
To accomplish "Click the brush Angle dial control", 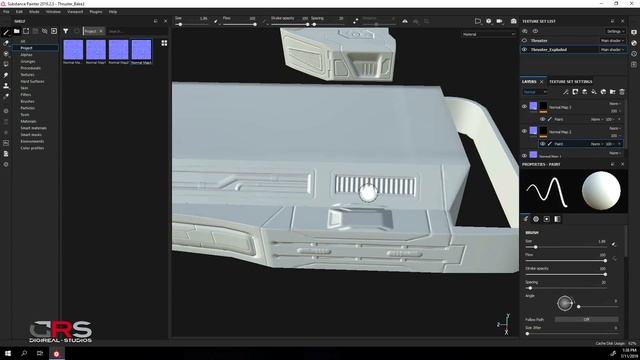I will click(x=565, y=303).
